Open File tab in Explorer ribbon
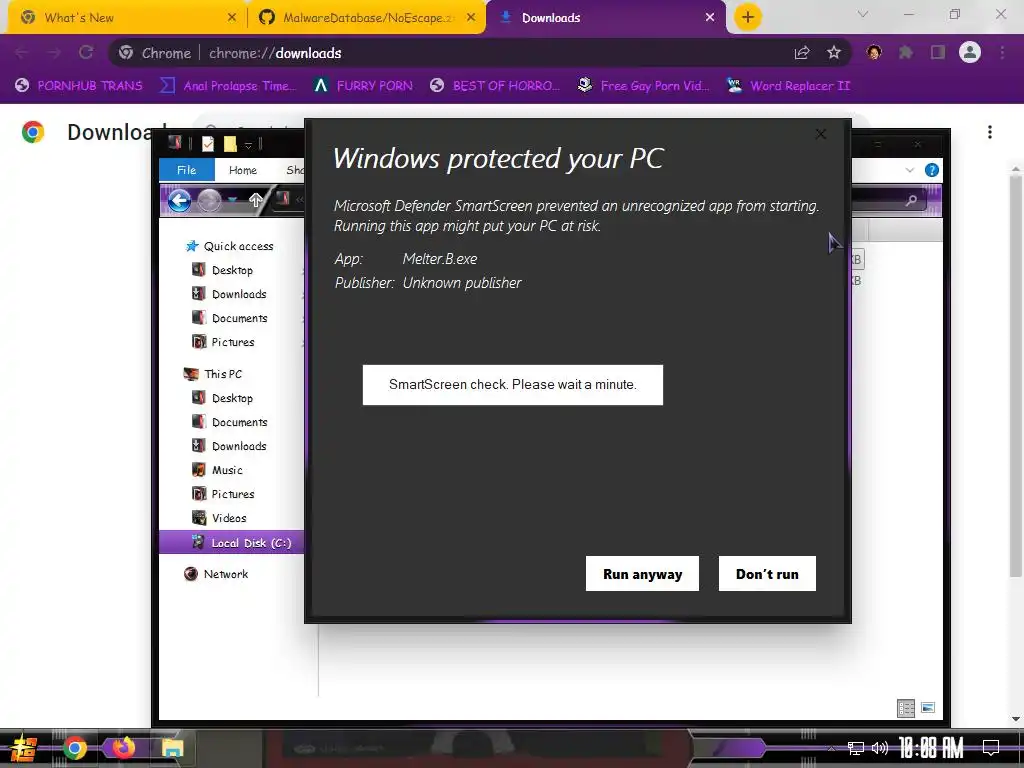The height and width of the screenshot is (768, 1024). pos(186,170)
